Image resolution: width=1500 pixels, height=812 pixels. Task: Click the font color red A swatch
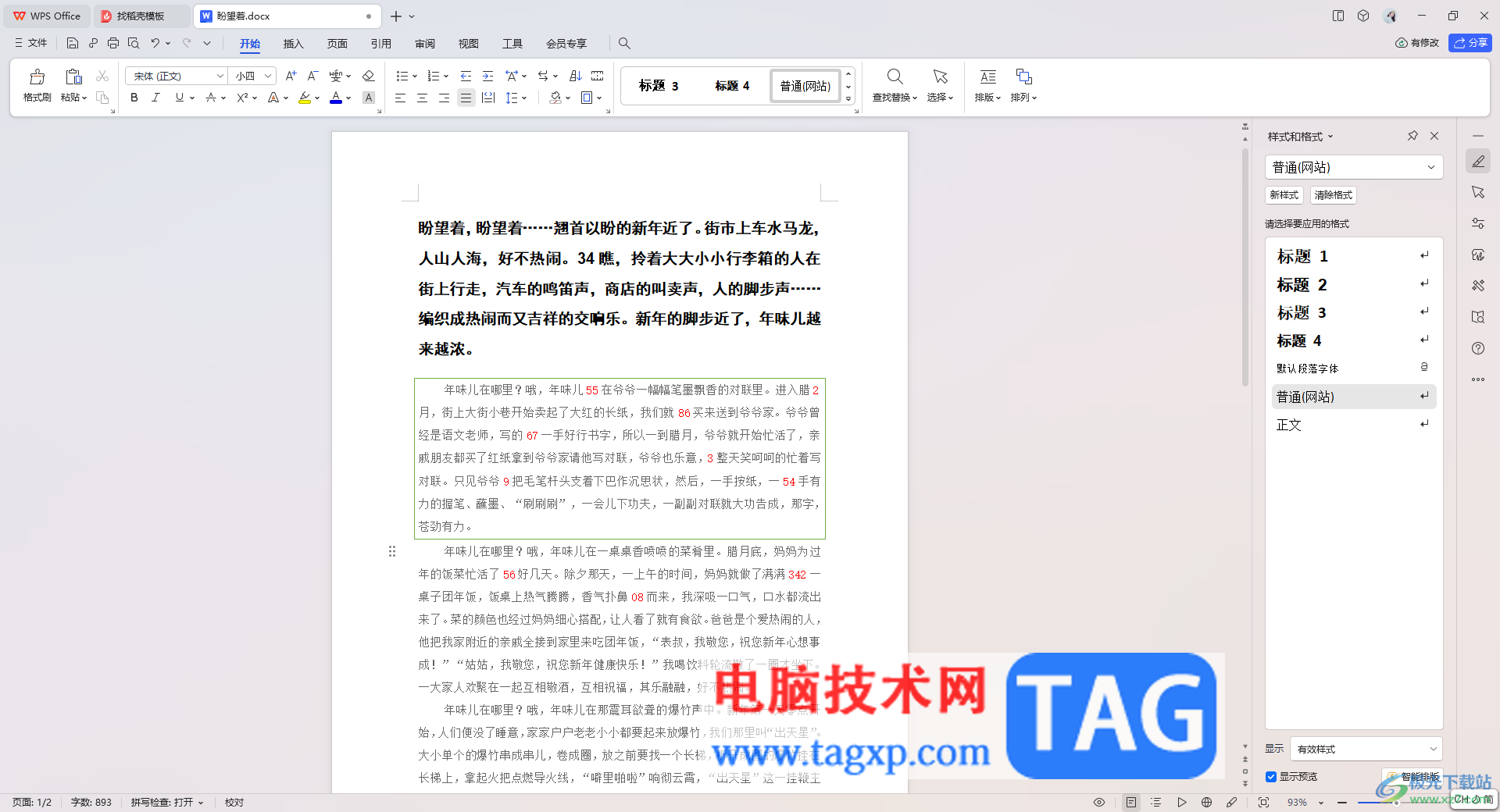point(336,98)
